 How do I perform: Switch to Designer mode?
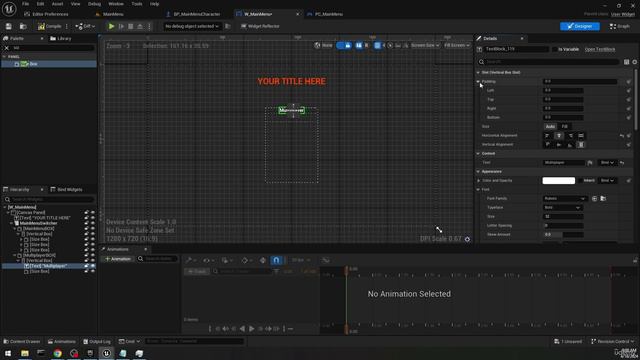(580, 26)
